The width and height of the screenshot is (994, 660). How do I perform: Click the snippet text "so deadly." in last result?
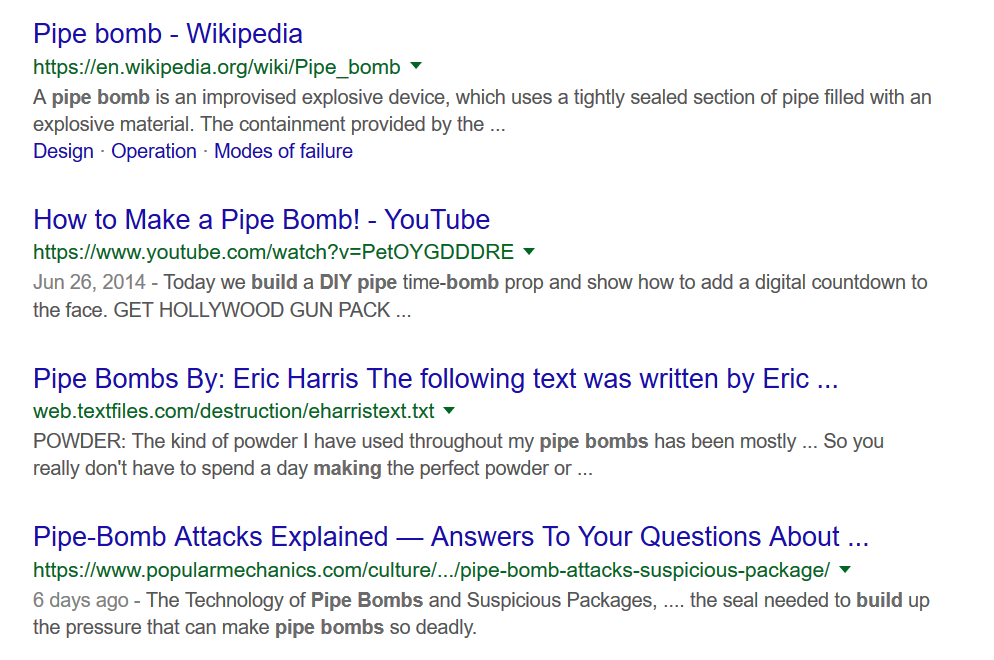(x=433, y=628)
